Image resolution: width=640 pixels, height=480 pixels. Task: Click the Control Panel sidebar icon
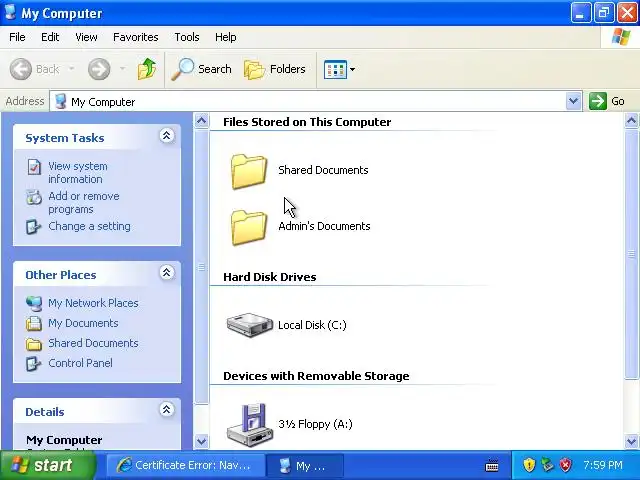coord(34,363)
